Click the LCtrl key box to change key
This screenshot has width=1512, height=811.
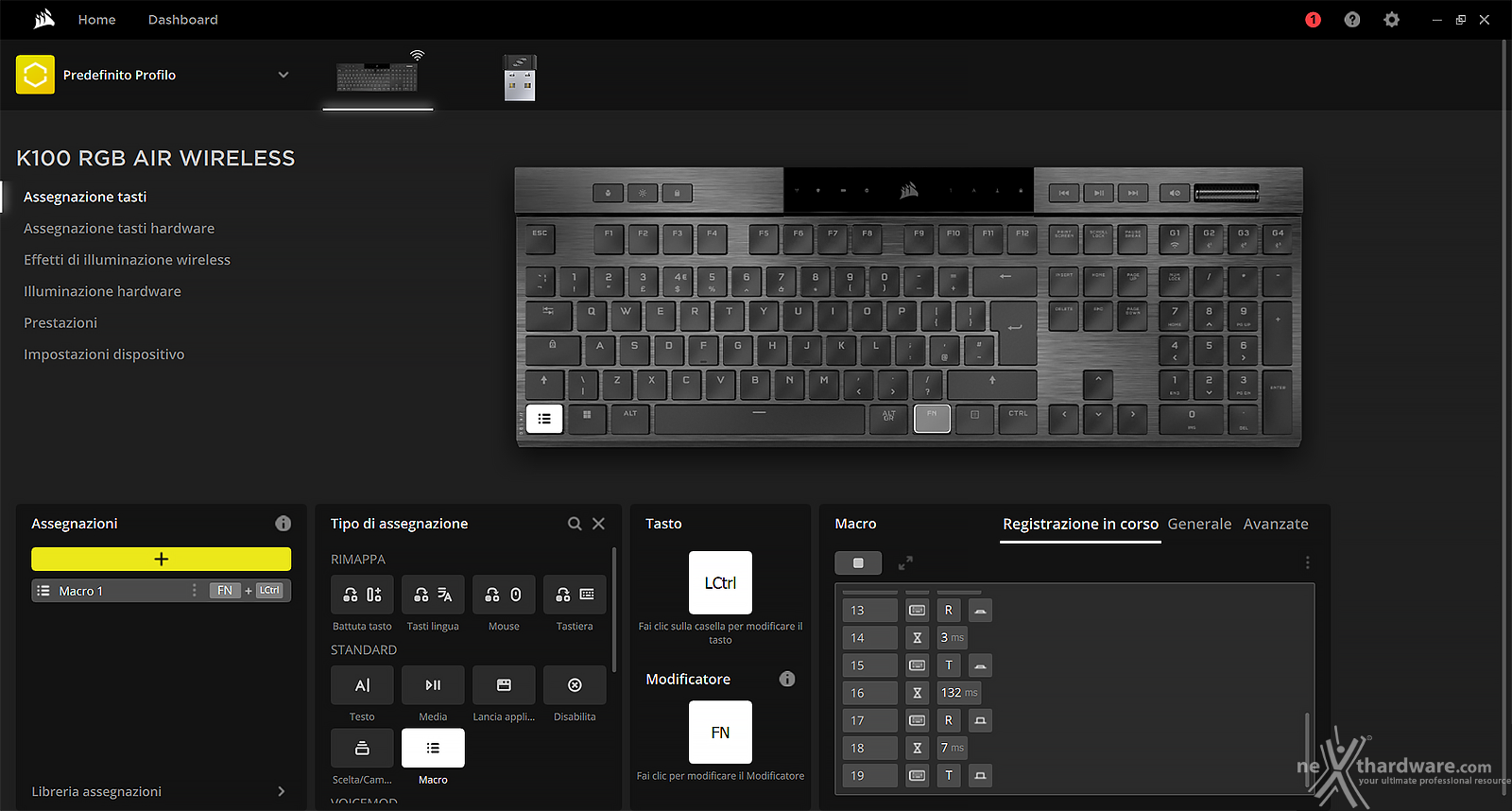[720, 583]
